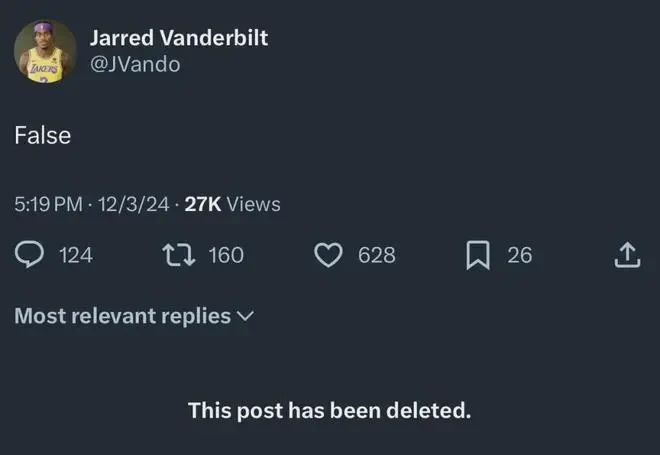This screenshot has height=455, width=660.
Task: Click the 5:19 PM timestamp
Action: pos(48,205)
